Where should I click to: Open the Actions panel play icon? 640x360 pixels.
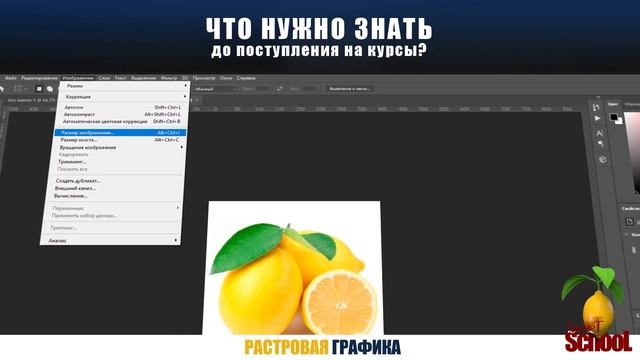598,118
